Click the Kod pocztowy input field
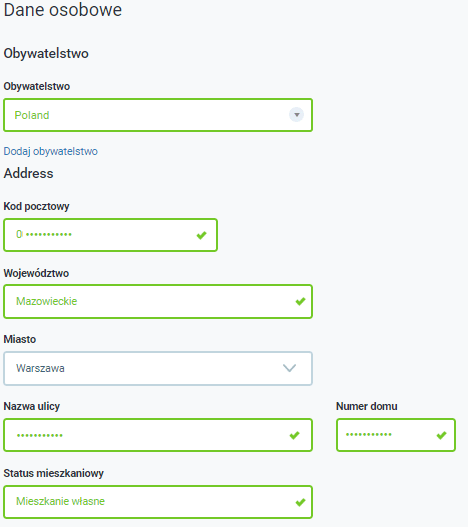This screenshot has height=527, width=468. click(x=110, y=235)
